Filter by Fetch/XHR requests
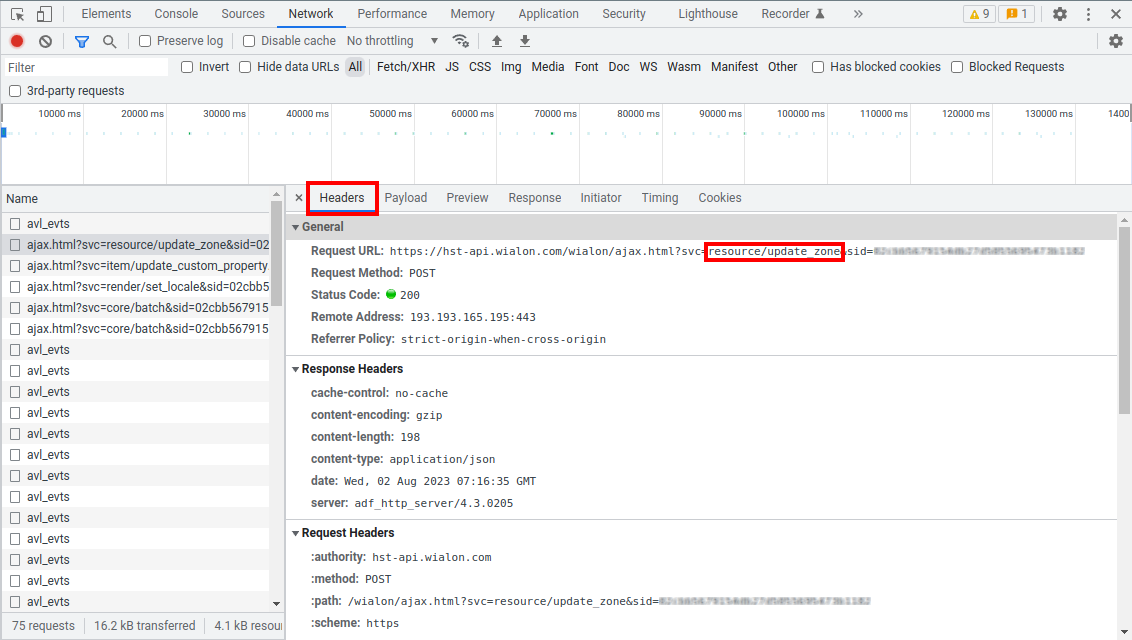1132x640 pixels. 406,67
